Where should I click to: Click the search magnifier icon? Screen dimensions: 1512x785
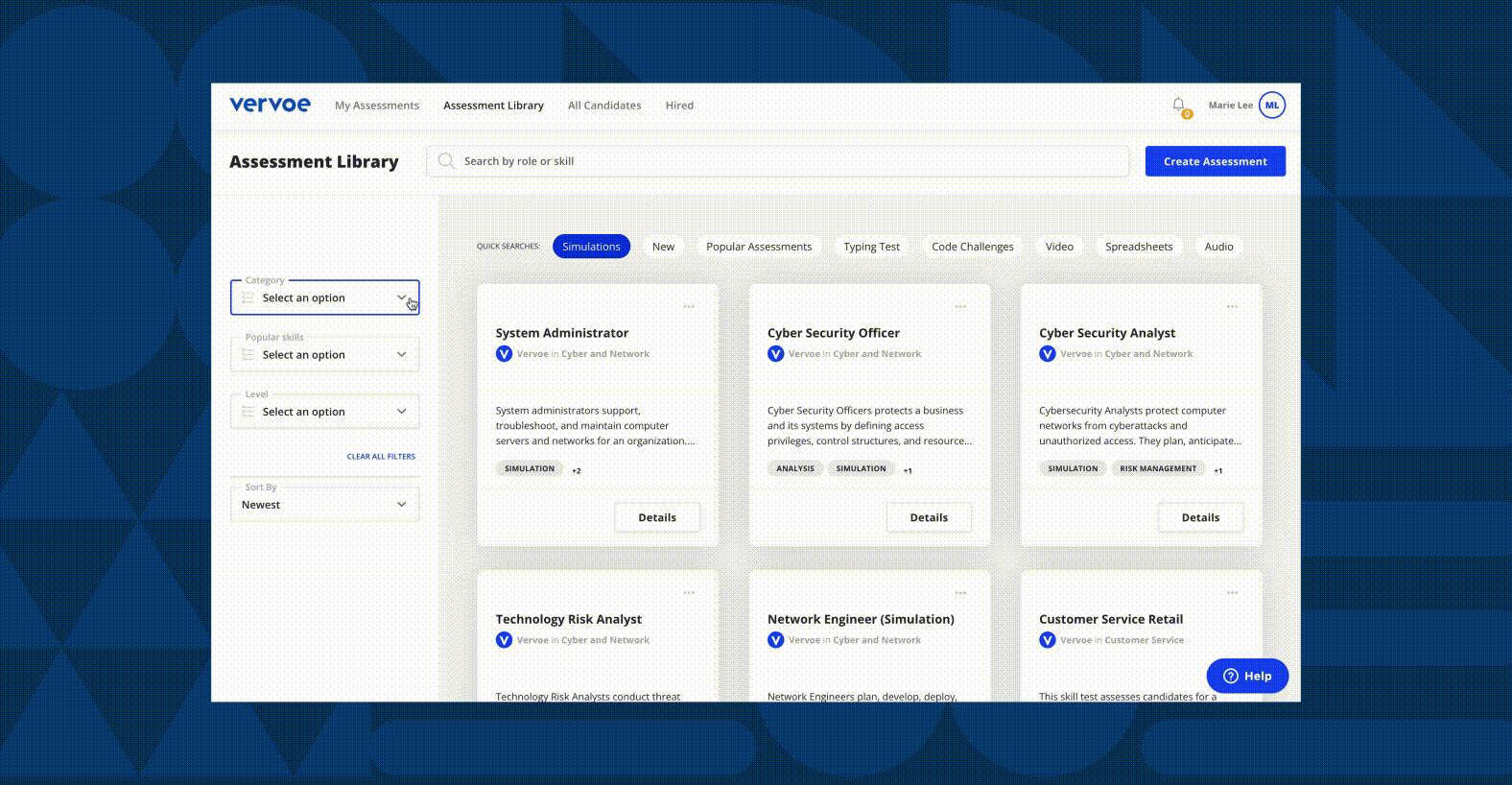click(x=446, y=161)
